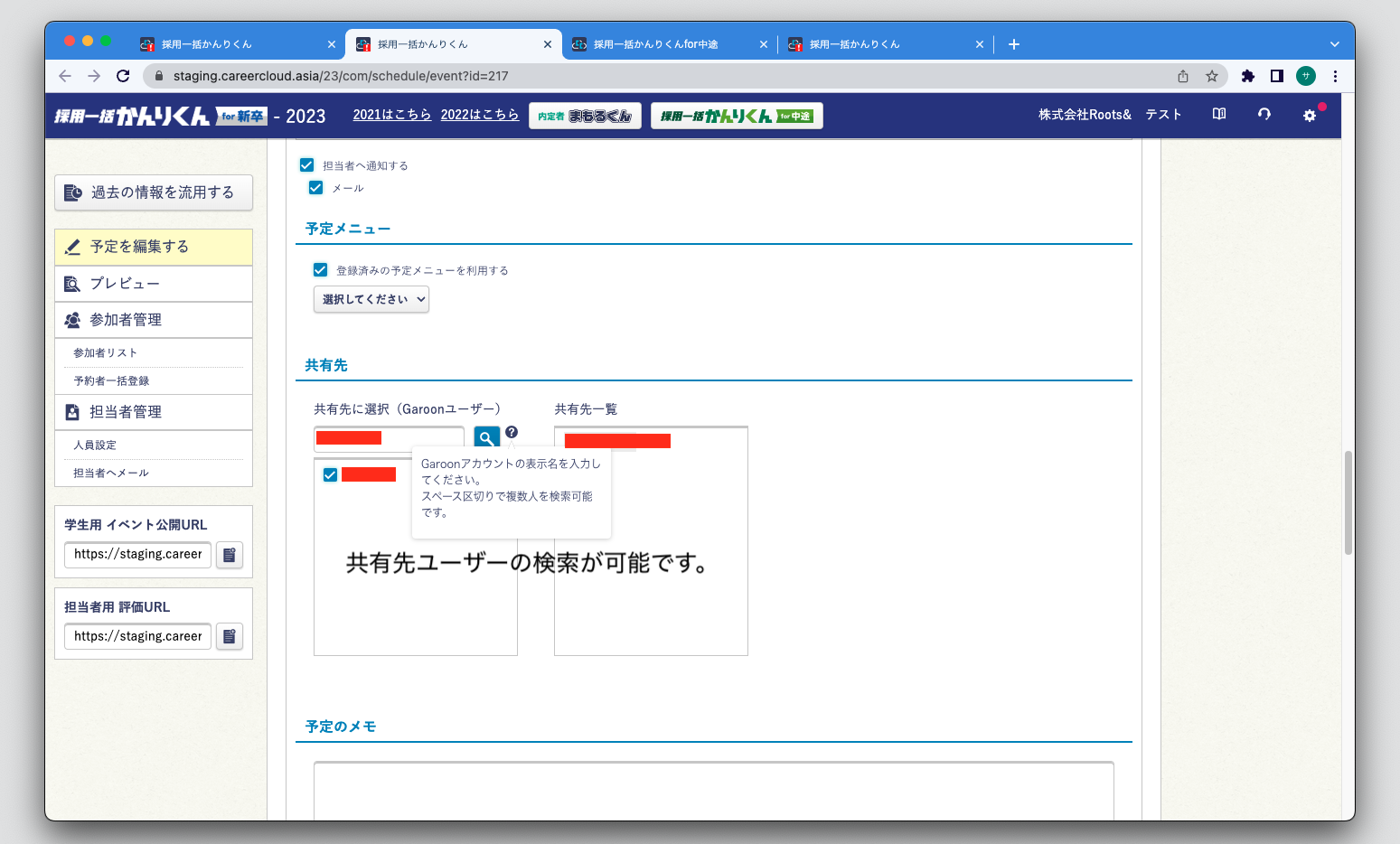Click the magnifier preview icon beside プレビュー
This screenshot has width=1400, height=844.
click(73, 283)
